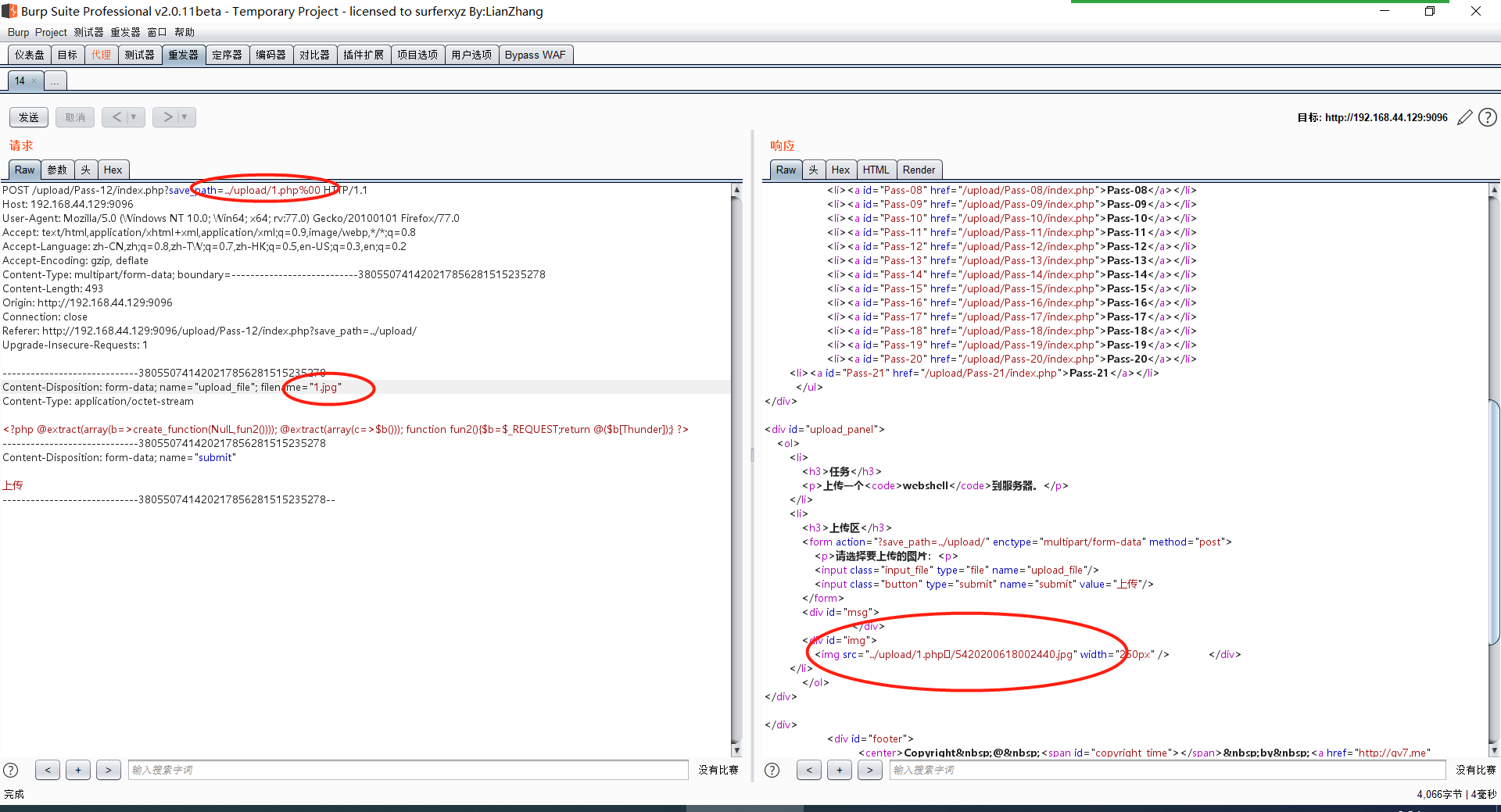
Task: Open the 帮助 menu
Action: [x=184, y=32]
